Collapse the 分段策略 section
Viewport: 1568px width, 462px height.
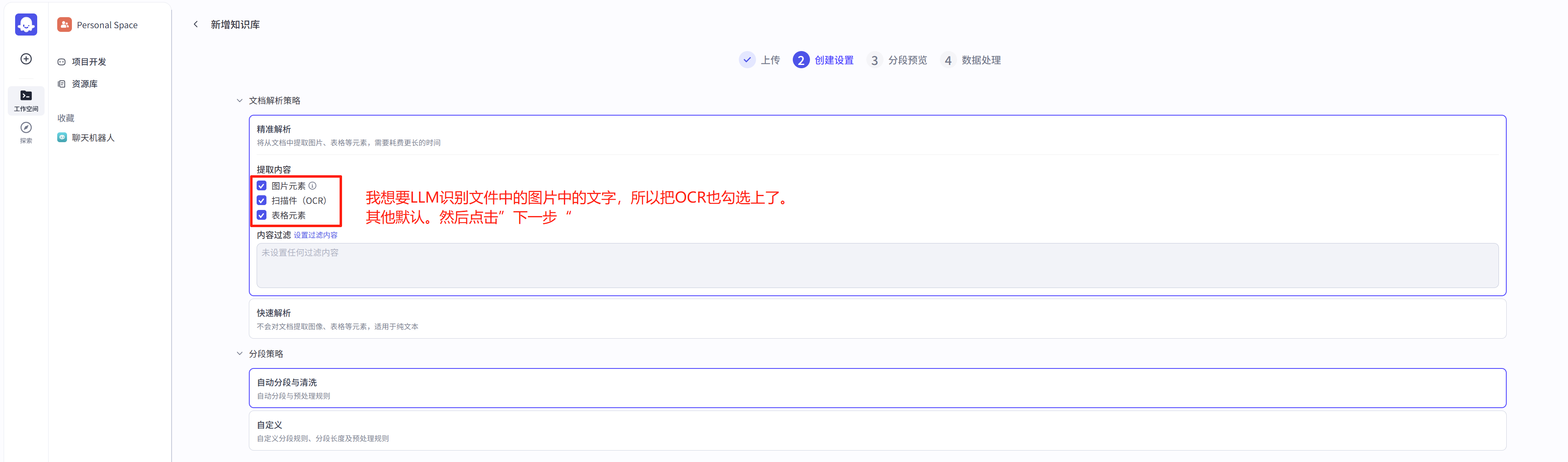[x=239, y=354]
